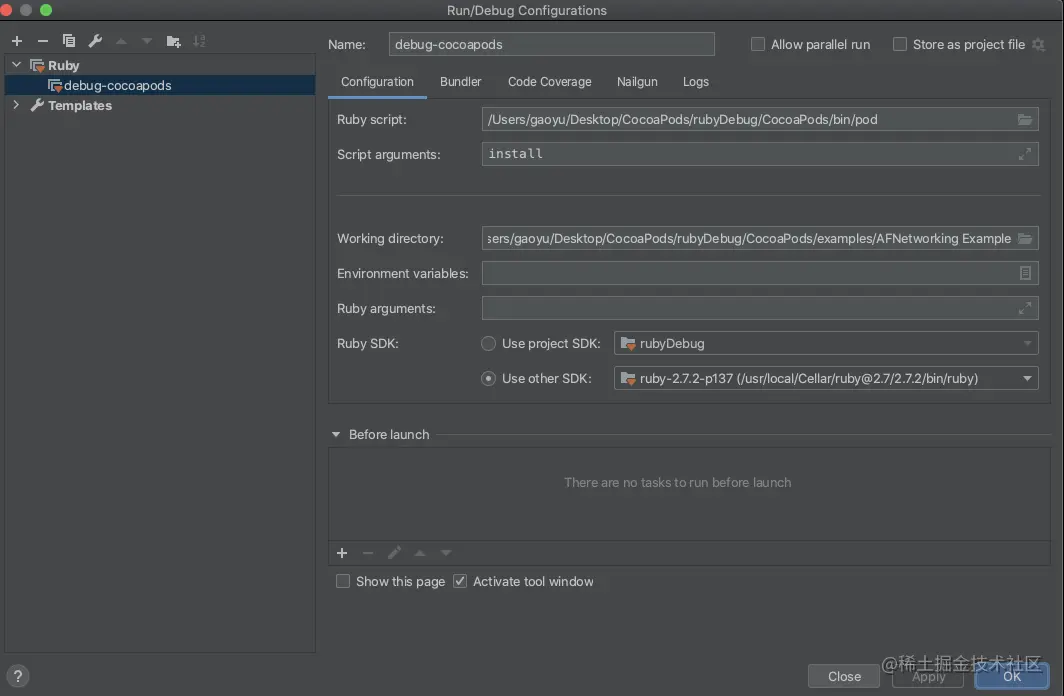Check Show this page

(x=343, y=581)
